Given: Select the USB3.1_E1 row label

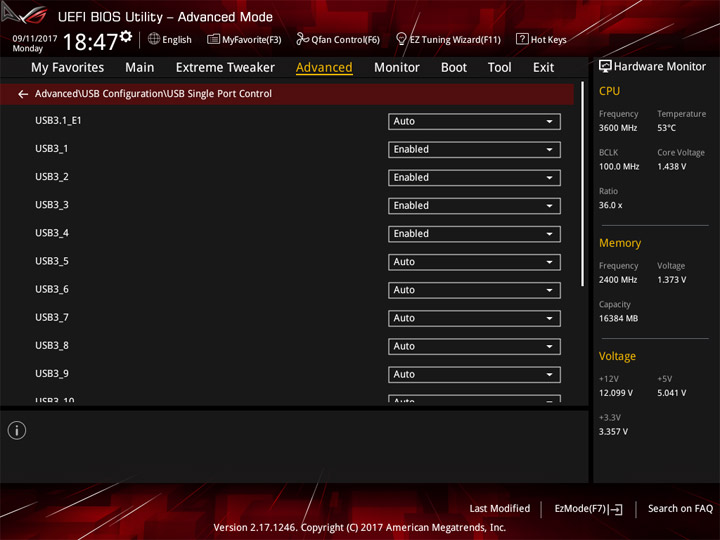Looking at the screenshot, I should pos(58,121).
